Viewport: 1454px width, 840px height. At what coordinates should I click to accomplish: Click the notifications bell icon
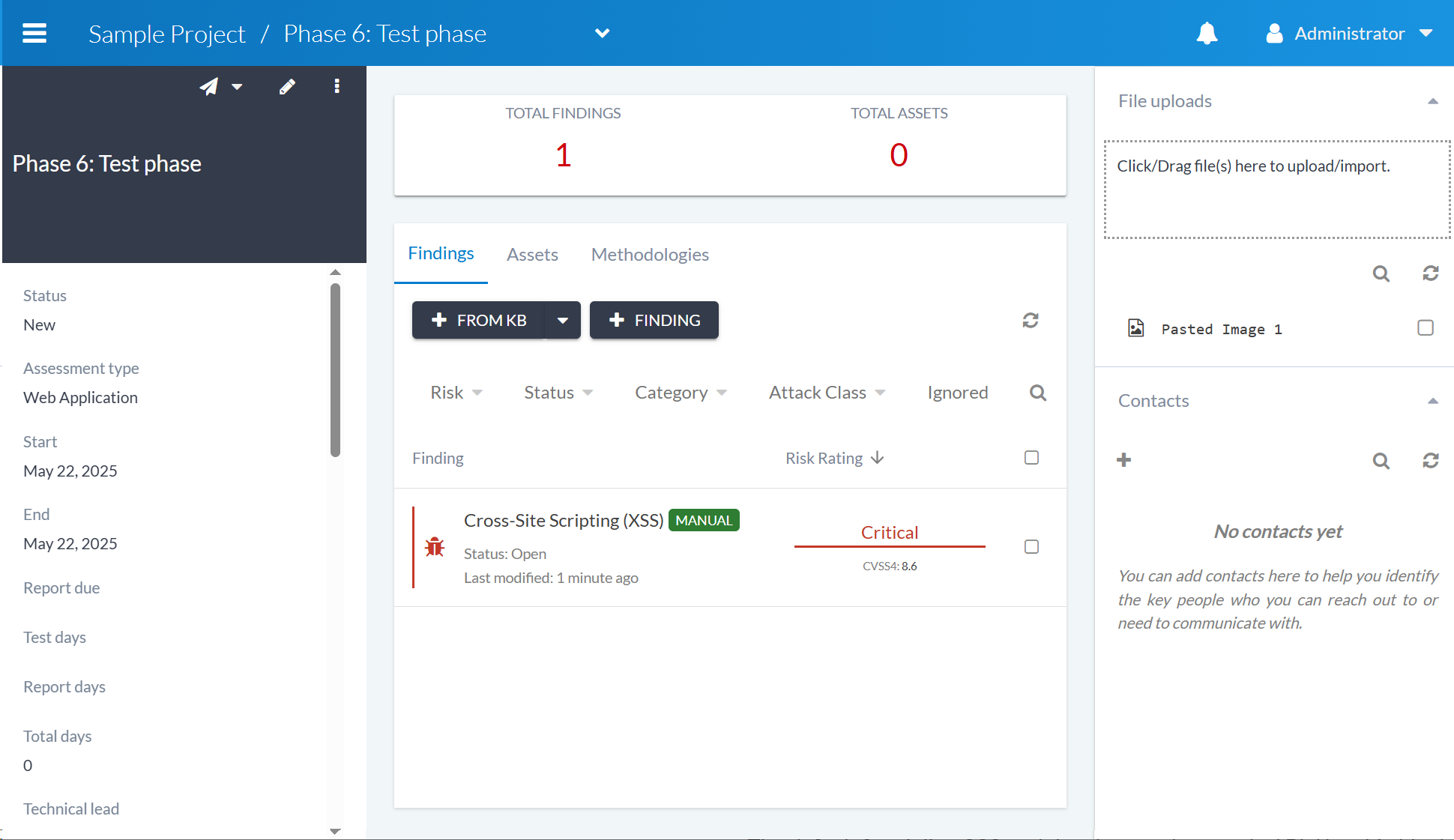(x=1207, y=34)
